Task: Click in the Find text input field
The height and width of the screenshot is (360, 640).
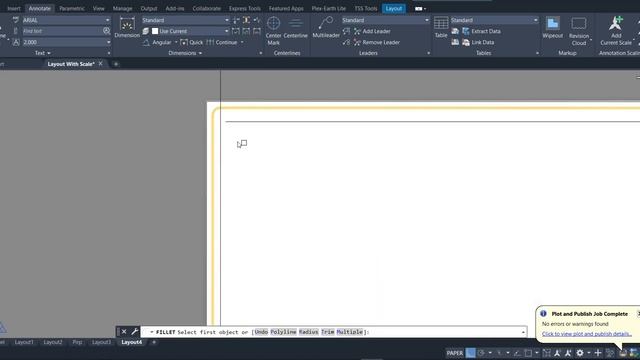Action: (x=61, y=31)
